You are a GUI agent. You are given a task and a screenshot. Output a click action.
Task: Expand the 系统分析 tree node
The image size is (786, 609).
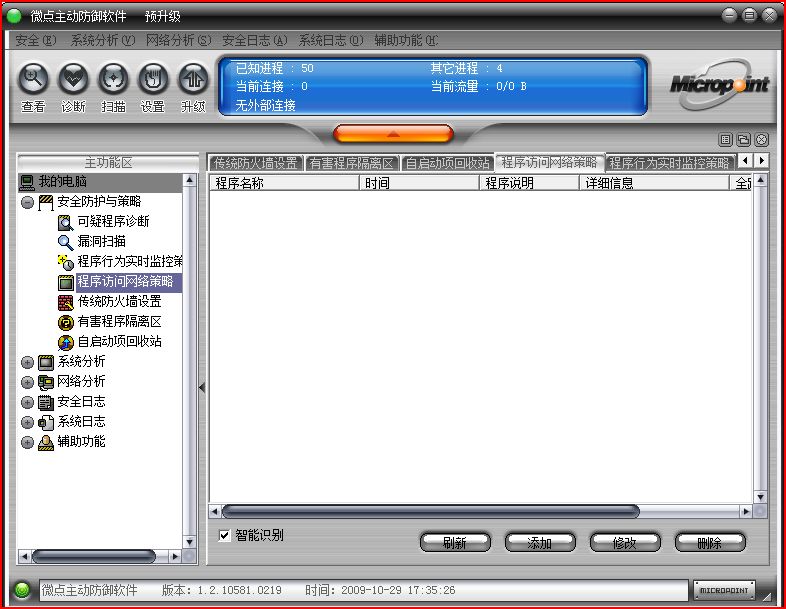(27, 362)
